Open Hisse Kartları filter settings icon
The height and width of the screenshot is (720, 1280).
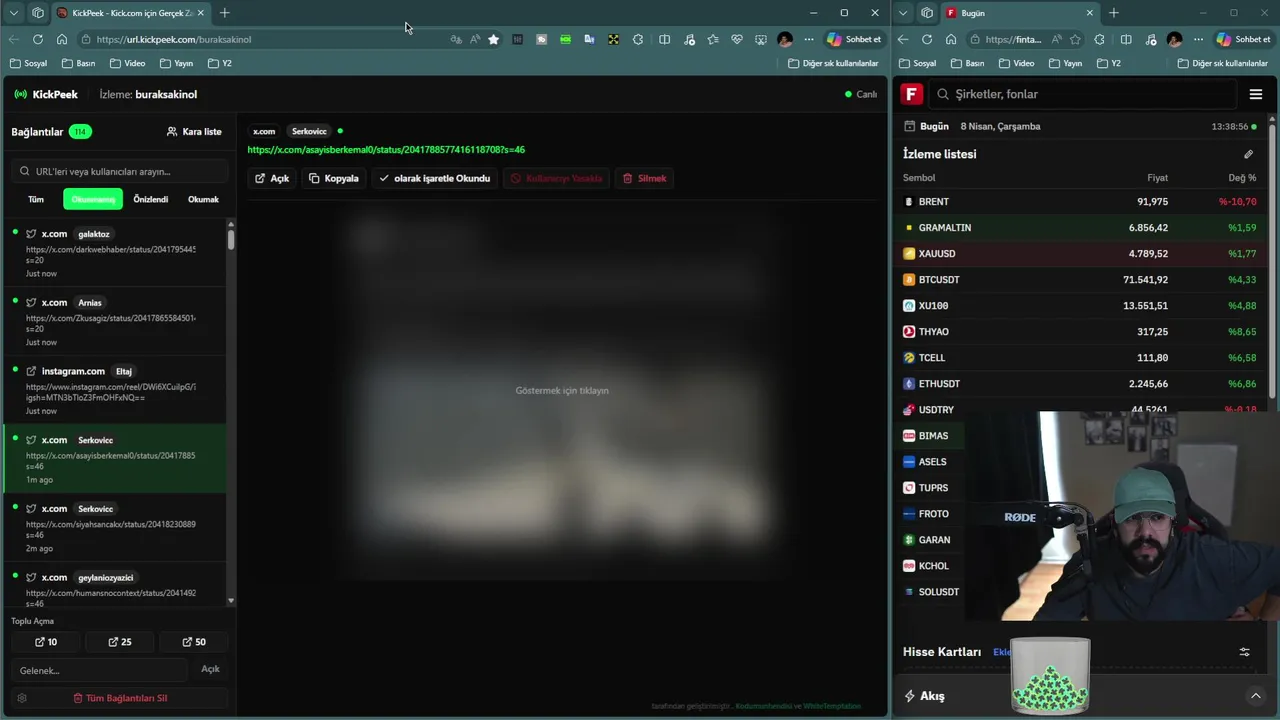(1245, 652)
